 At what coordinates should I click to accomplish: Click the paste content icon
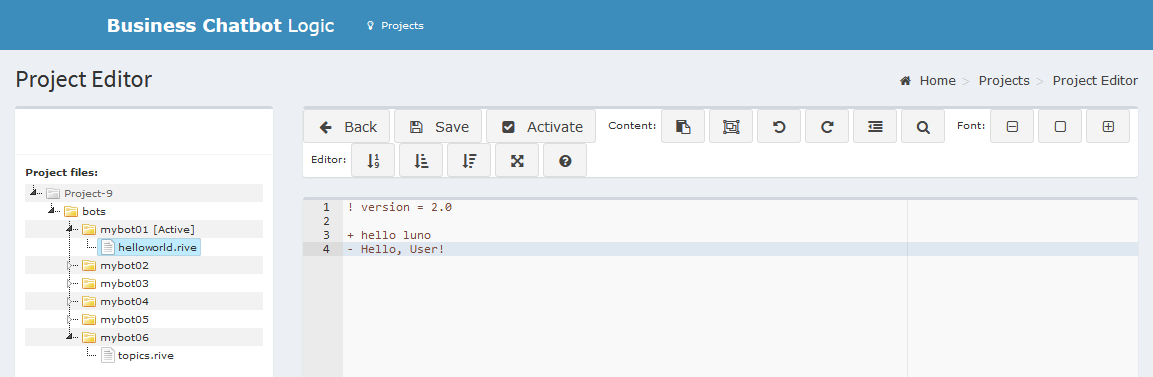683,126
